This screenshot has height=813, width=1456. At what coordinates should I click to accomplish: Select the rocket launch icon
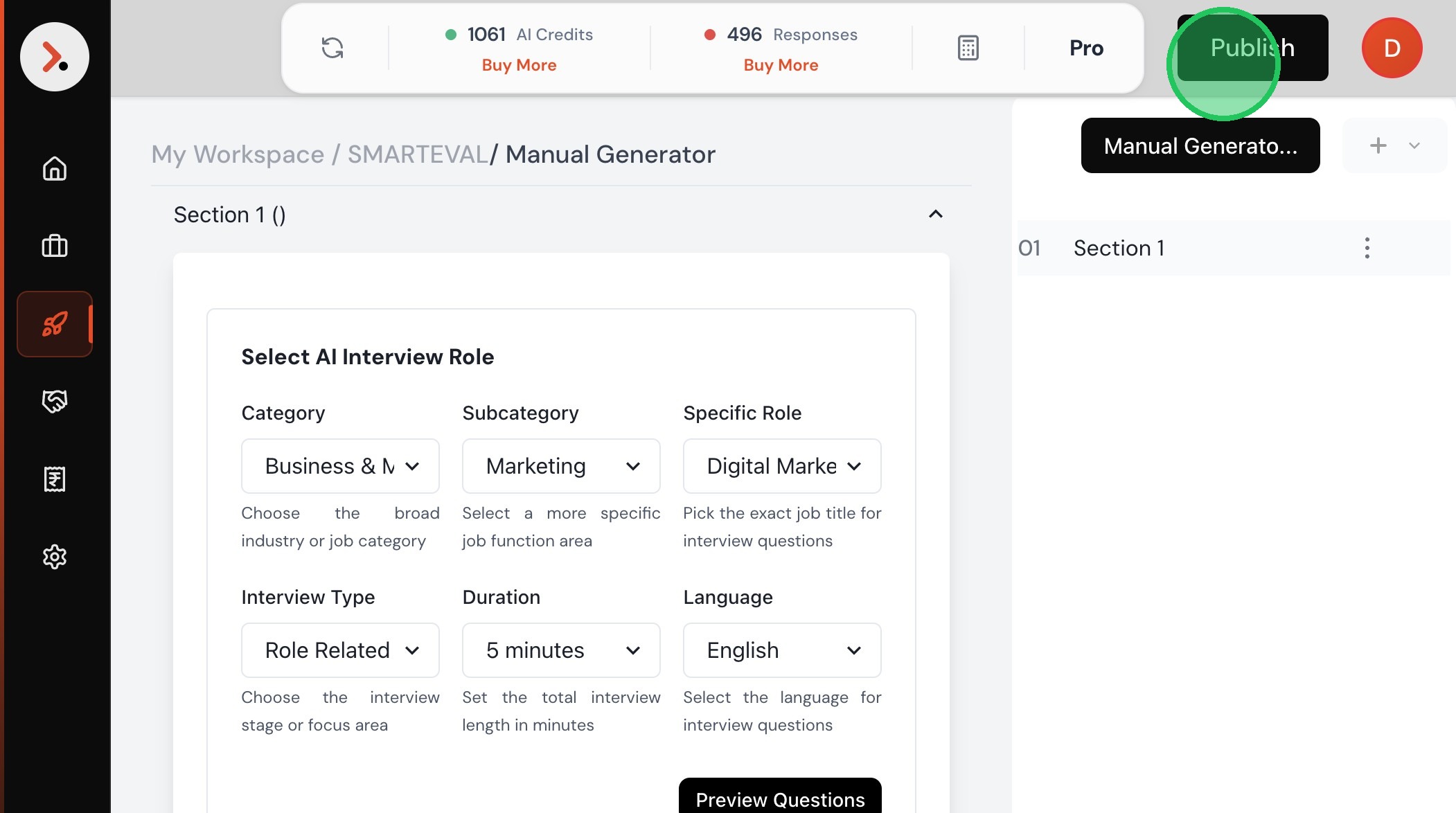55,323
